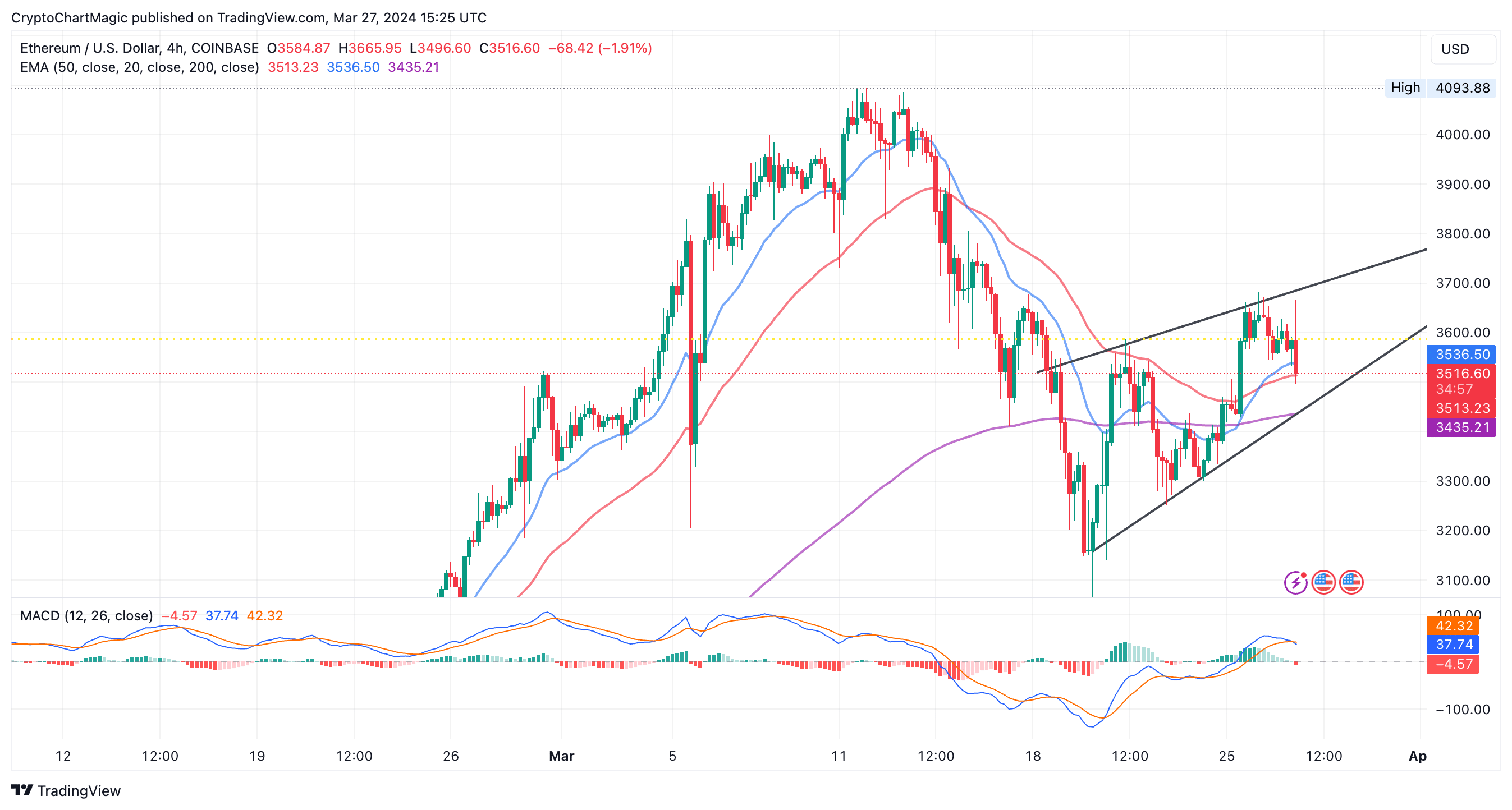Click the purple lightning event icon
The width and height of the screenshot is (1512, 810).
click(x=1295, y=582)
